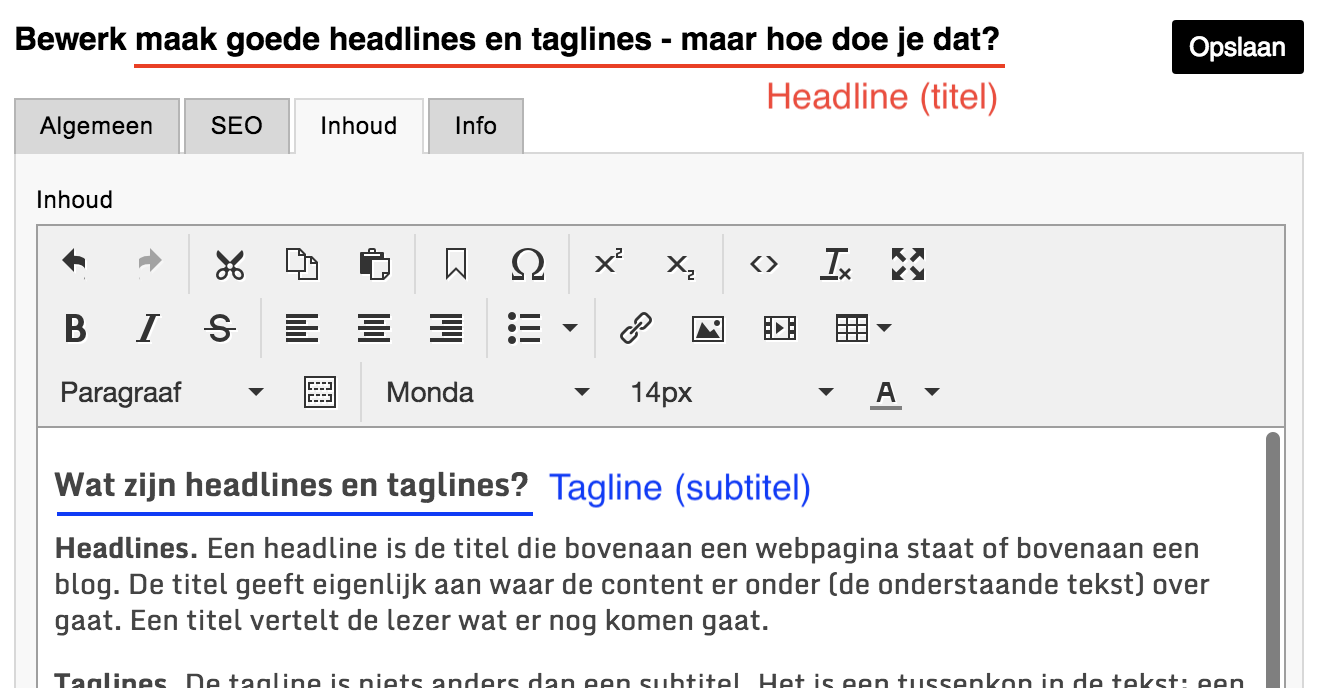Insert a link with the chain icon
The height and width of the screenshot is (688, 1320).
(635, 328)
